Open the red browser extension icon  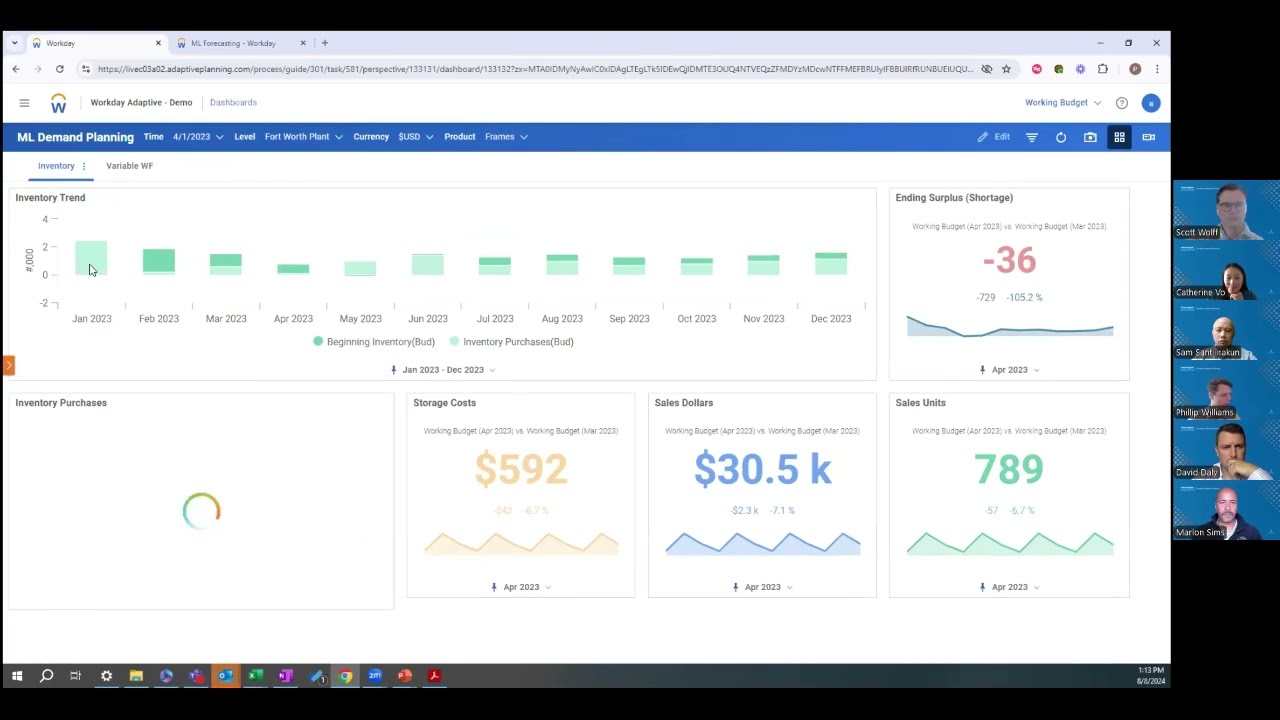pyautogui.click(x=1036, y=69)
